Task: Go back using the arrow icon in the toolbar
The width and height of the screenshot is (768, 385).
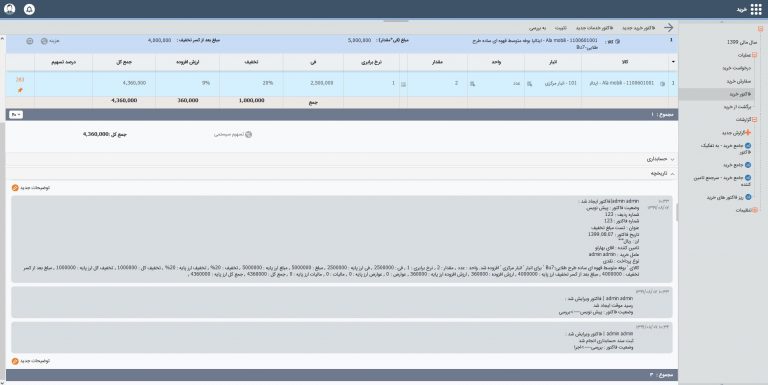Action: 669,28
